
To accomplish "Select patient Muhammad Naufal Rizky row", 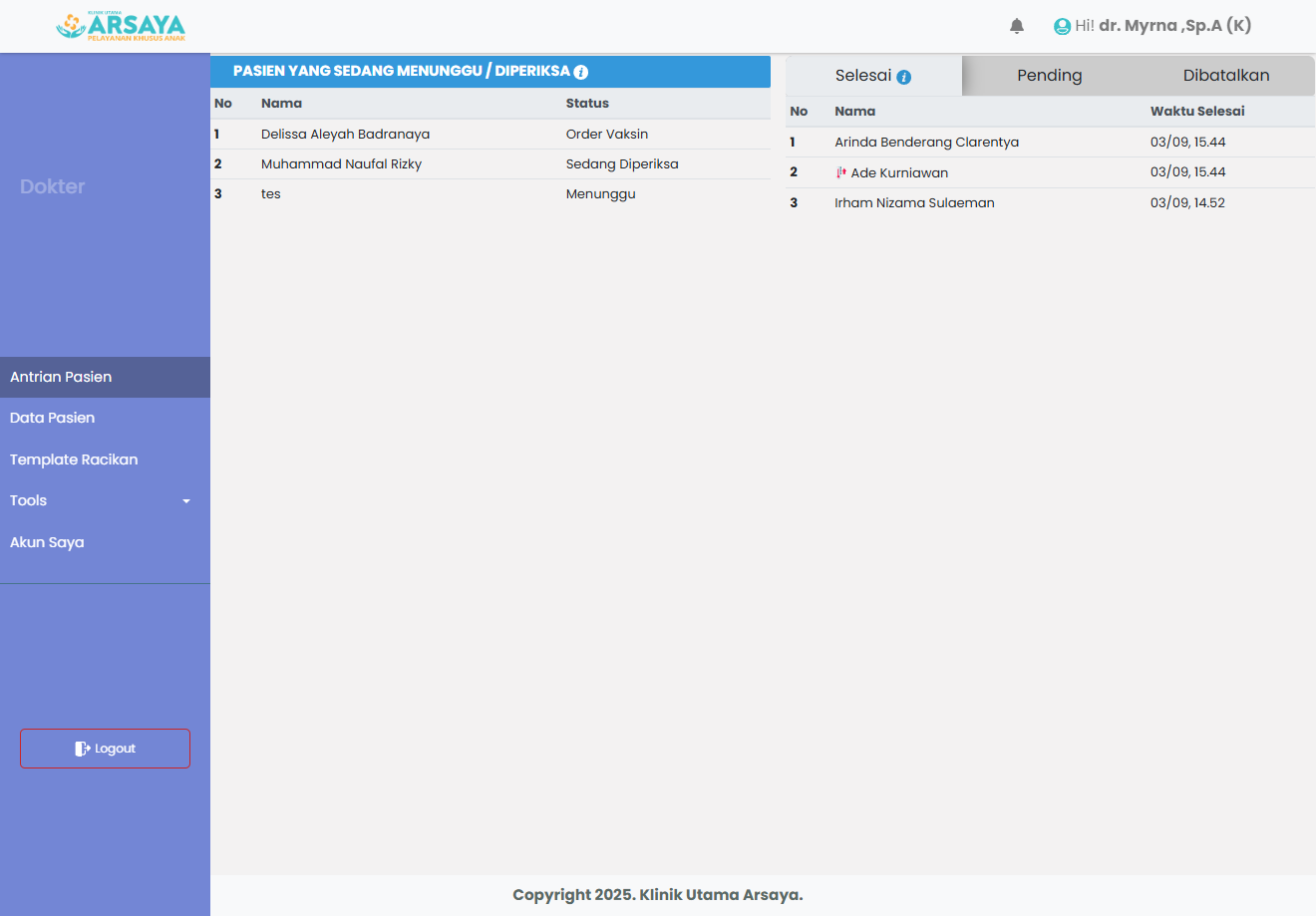I will [341, 164].
